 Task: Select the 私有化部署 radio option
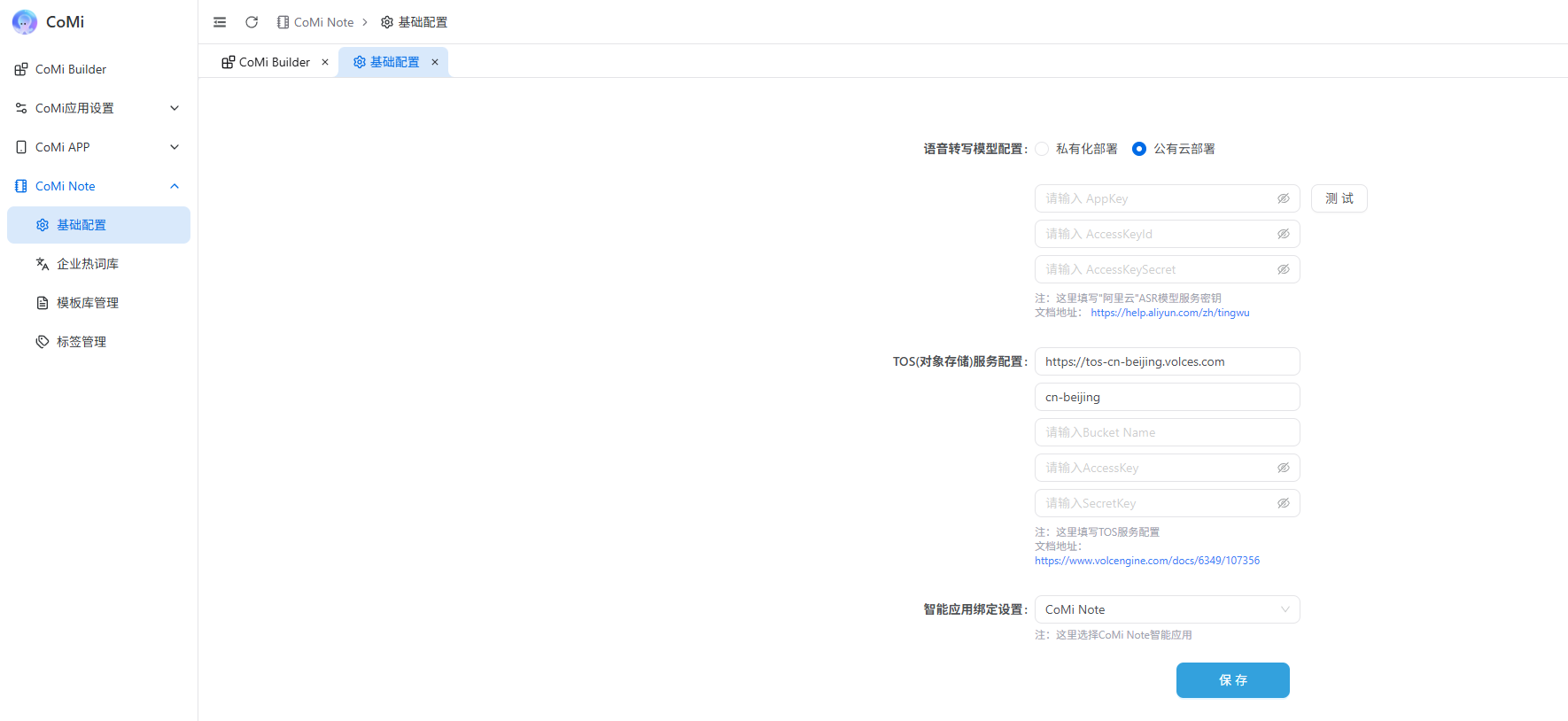(1042, 149)
